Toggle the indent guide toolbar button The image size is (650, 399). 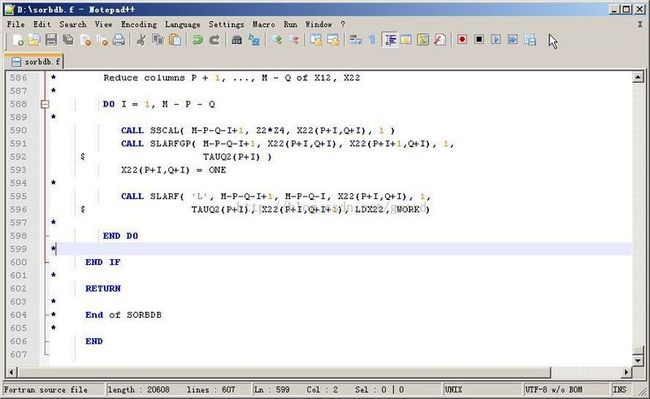pos(390,40)
